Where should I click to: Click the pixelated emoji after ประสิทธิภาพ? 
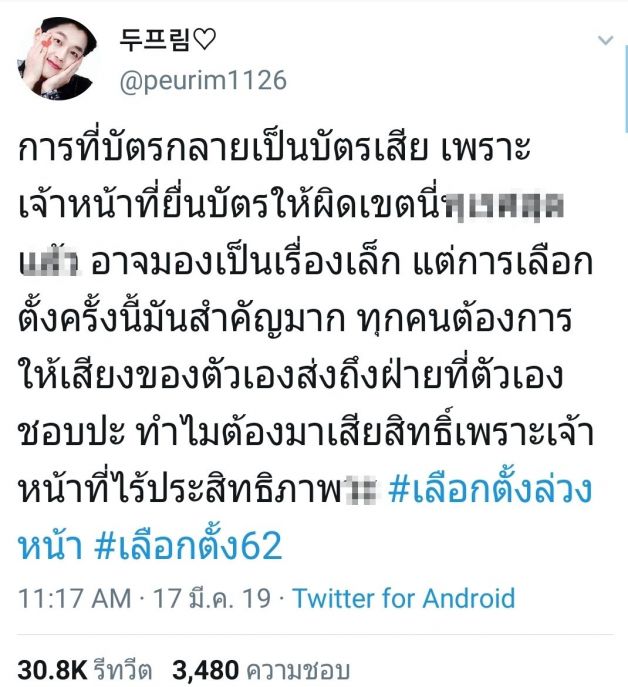(x=361, y=489)
